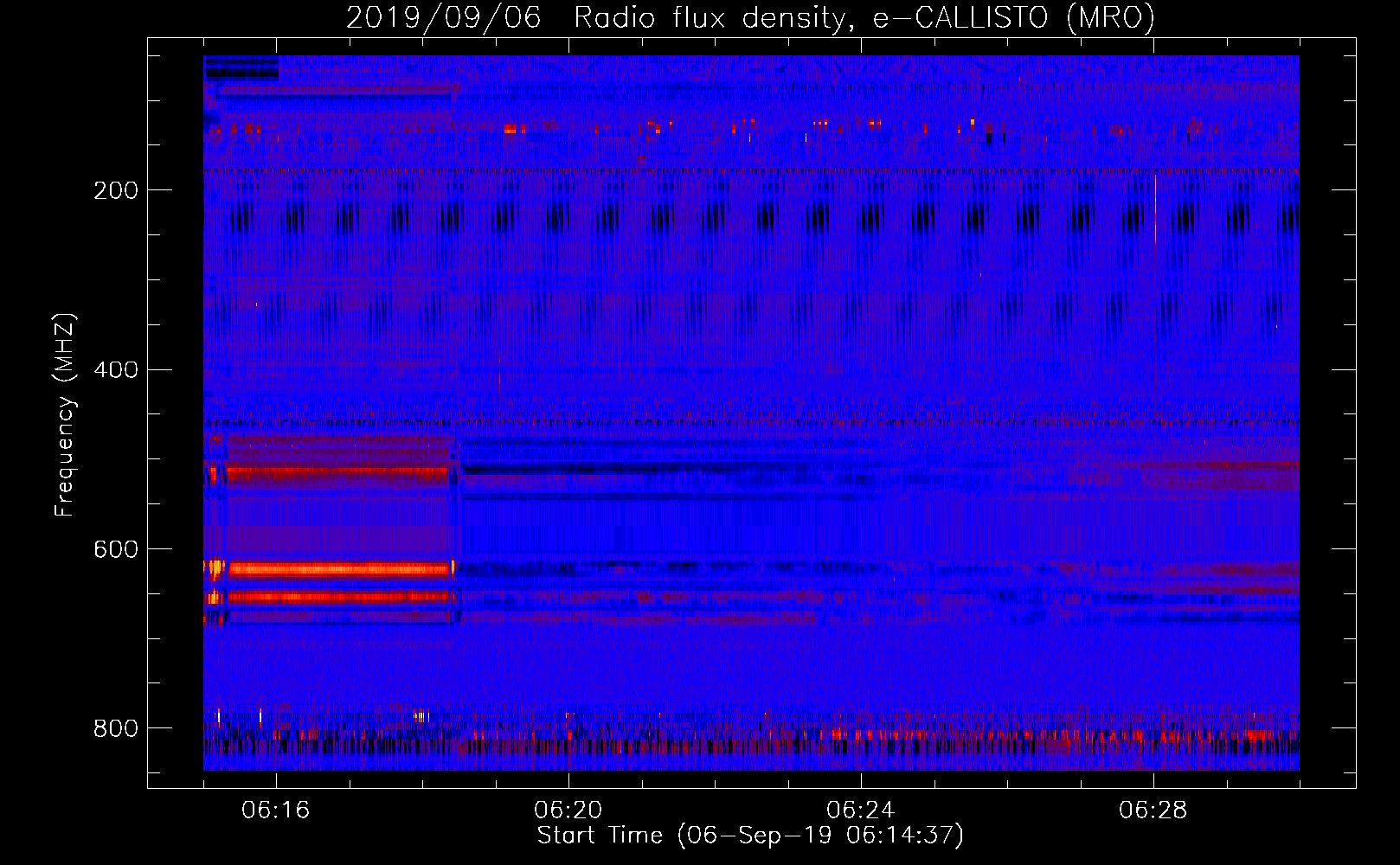Click the 06:24 time tick label
Screen dimensions: 1400x865
point(861,811)
